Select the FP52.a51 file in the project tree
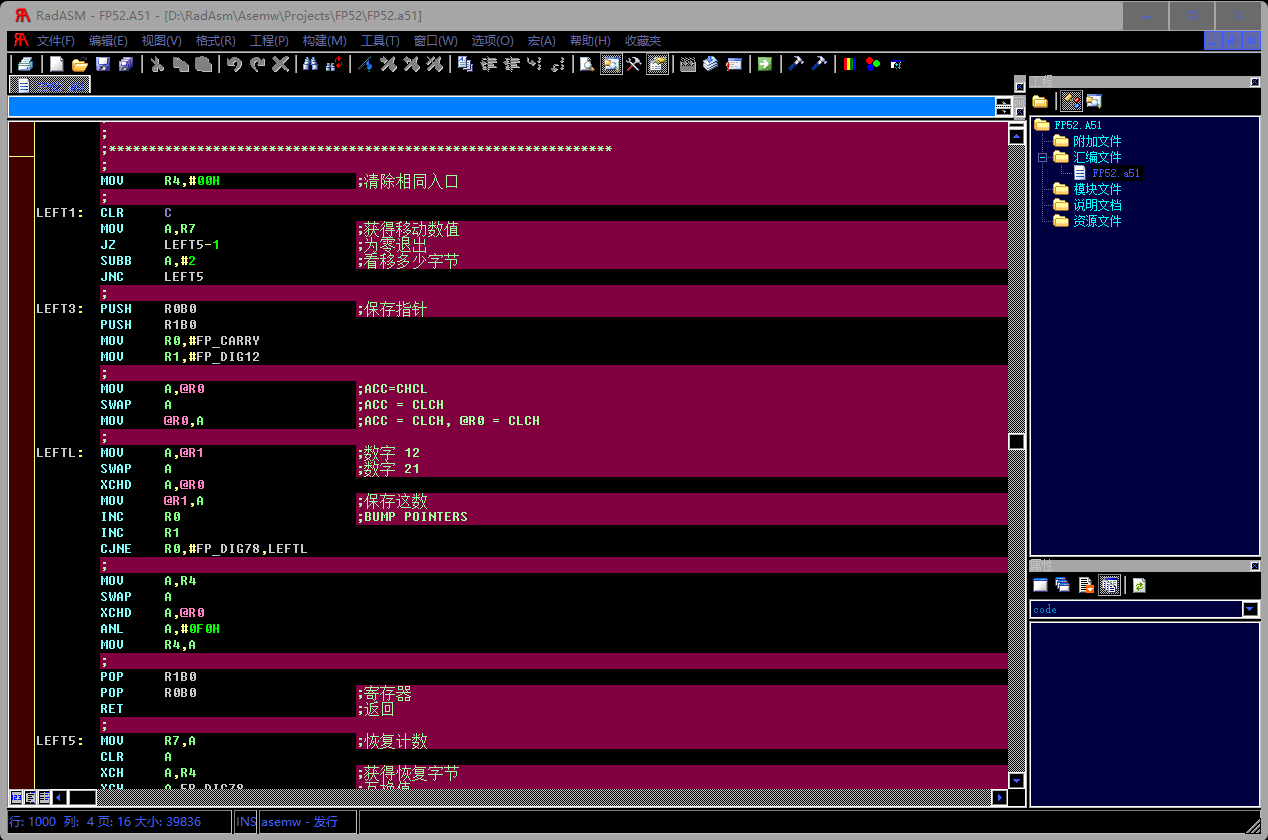 1116,173
